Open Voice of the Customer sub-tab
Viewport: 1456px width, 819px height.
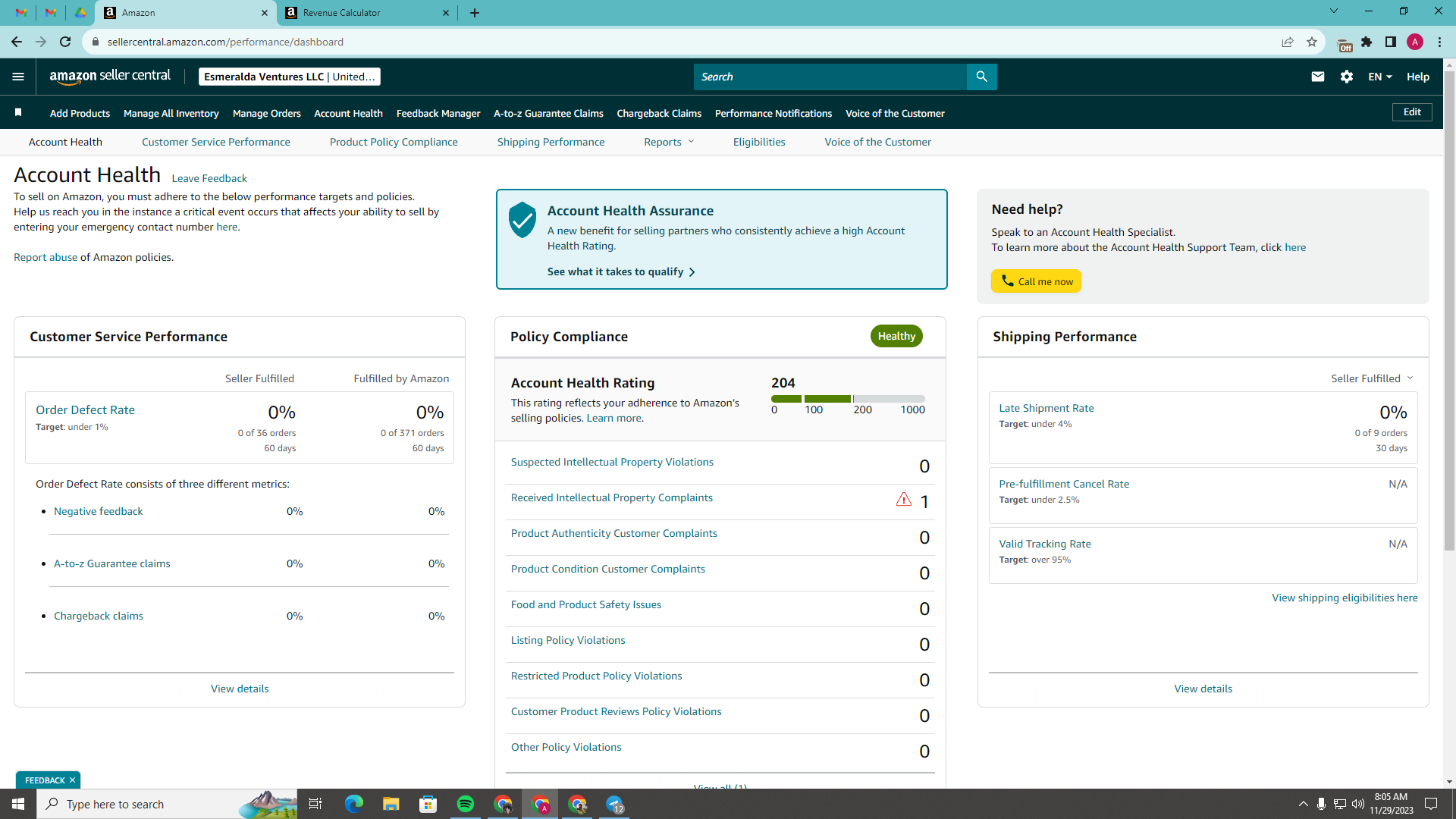pos(878,142)
